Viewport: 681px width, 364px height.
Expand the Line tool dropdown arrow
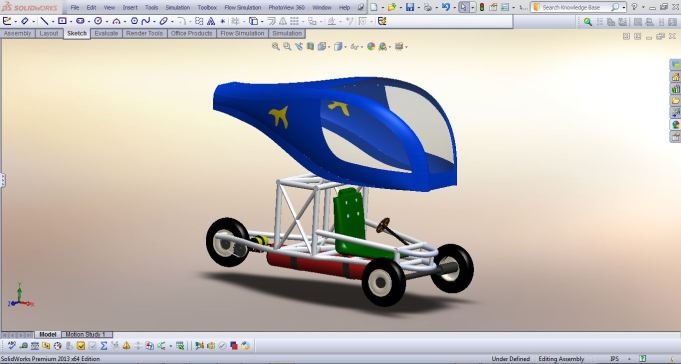[53, 21]
